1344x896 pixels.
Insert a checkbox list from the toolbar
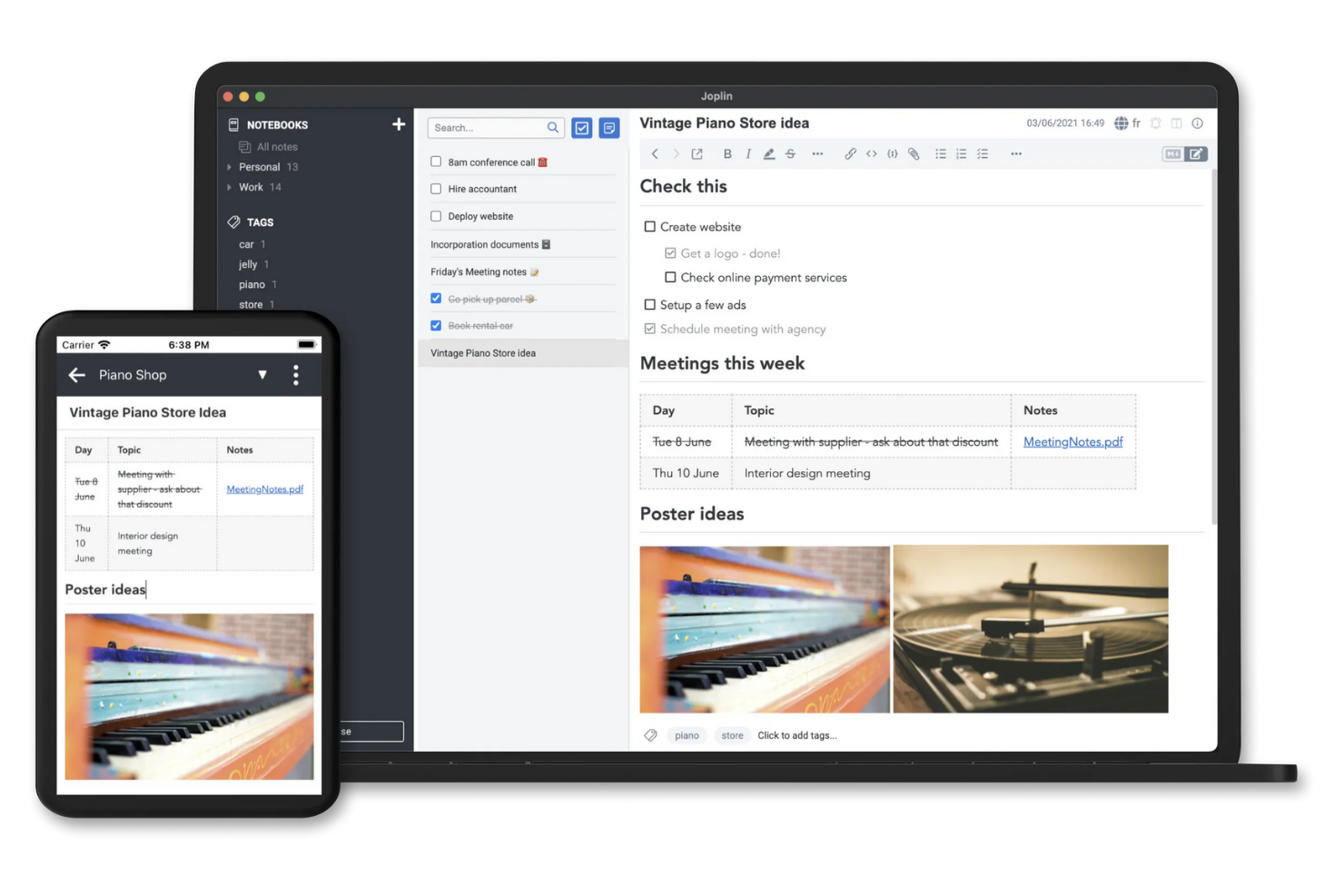coord(983,154)
